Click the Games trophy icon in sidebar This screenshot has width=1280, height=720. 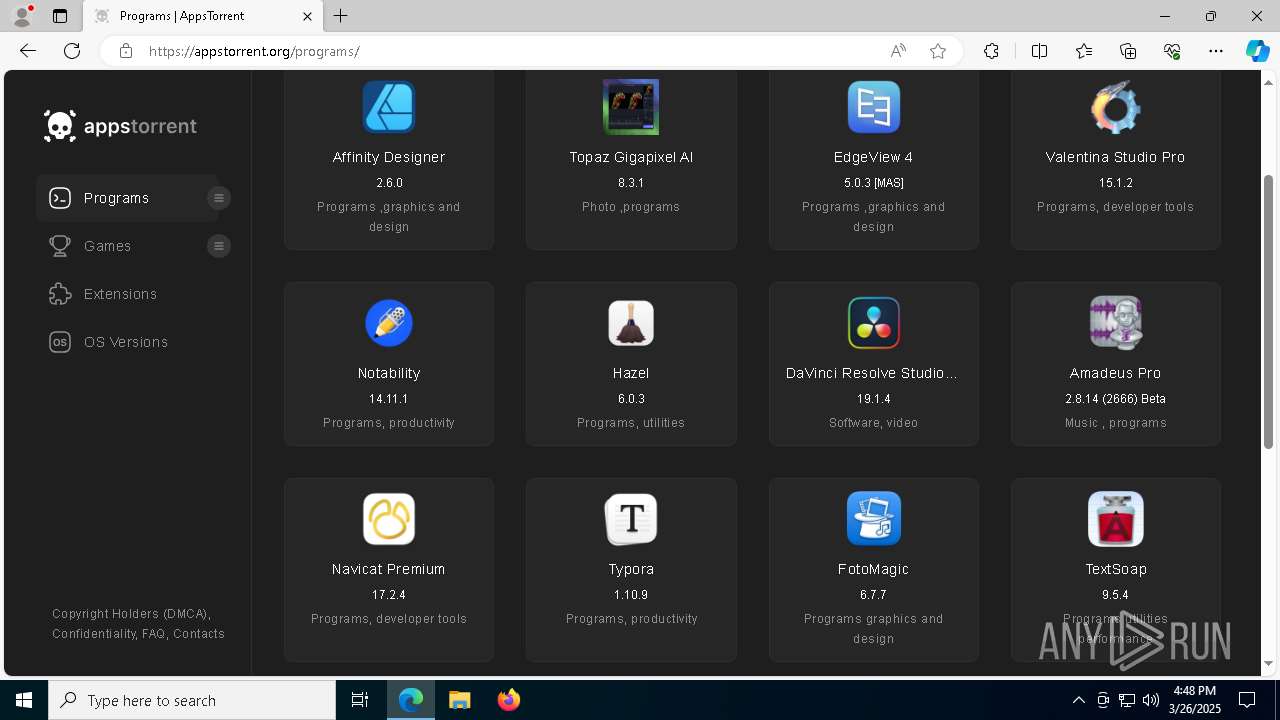click(x=60, y=246)
